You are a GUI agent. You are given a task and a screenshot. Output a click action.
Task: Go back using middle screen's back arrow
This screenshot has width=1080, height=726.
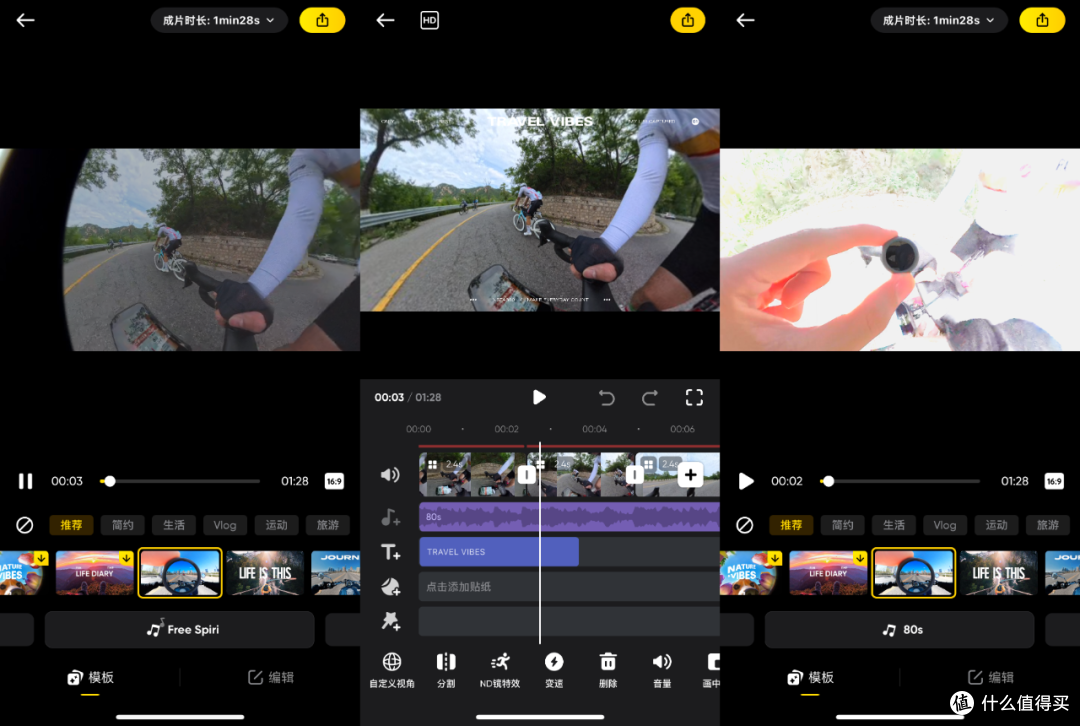[x=385, y=21]
